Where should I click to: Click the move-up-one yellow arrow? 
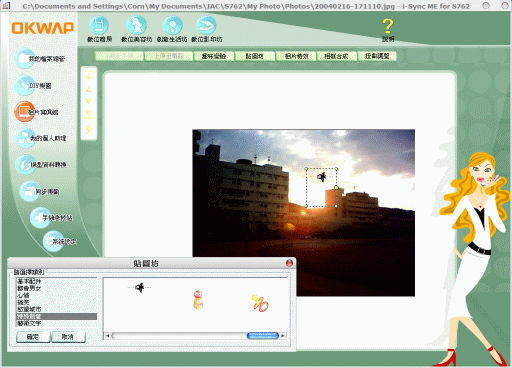click(x=88, y=89)
